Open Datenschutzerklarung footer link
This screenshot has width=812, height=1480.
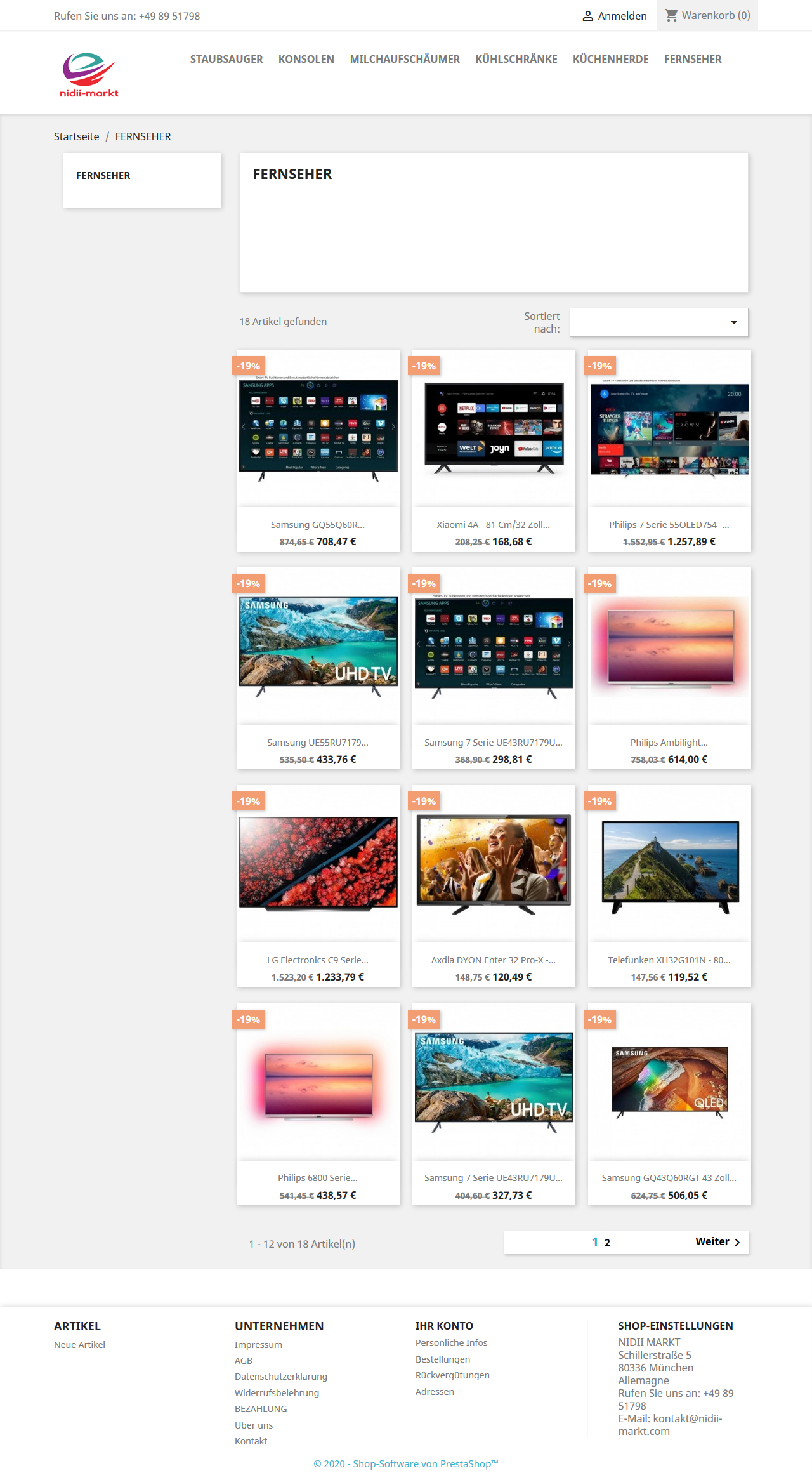tap(281, 1377)
